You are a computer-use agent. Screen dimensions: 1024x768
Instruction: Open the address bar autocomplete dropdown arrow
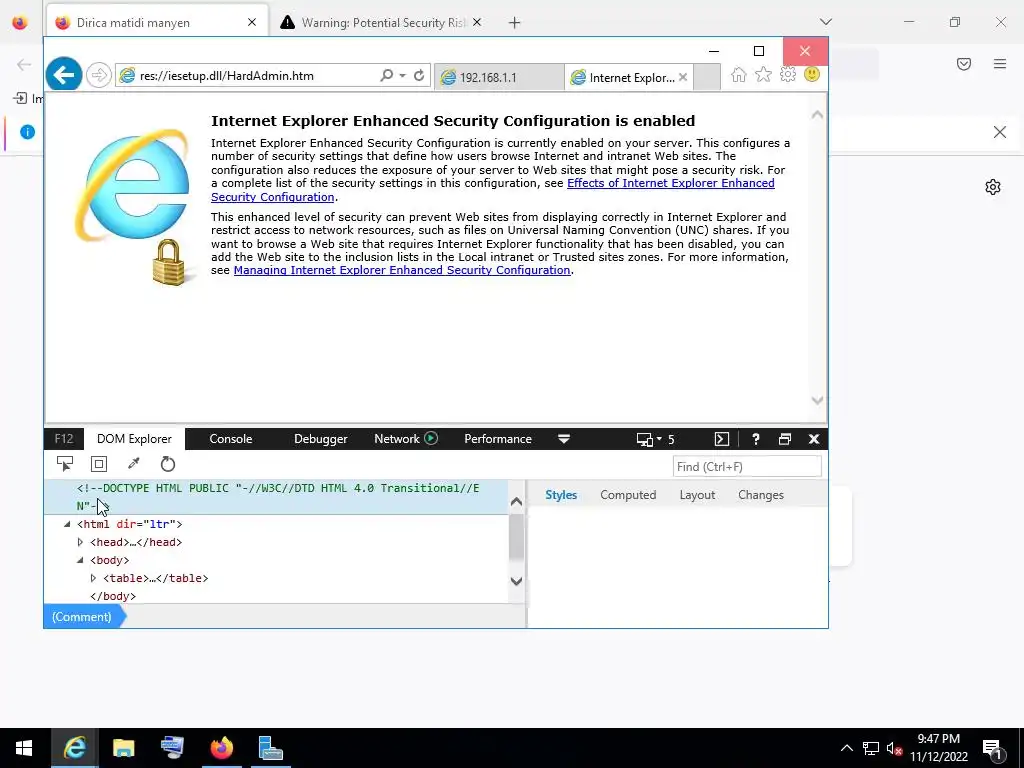[402, 76]
